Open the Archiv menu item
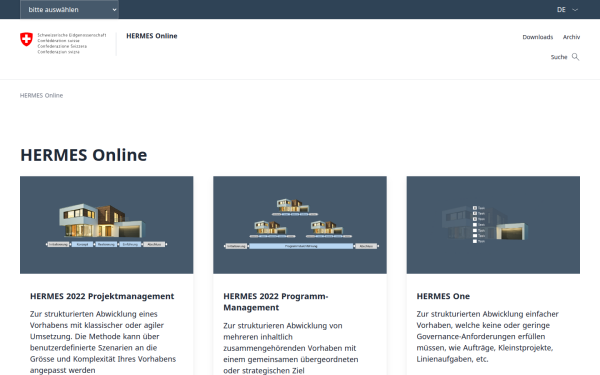This screenshot has height=375, width=600. pos(571,37)
